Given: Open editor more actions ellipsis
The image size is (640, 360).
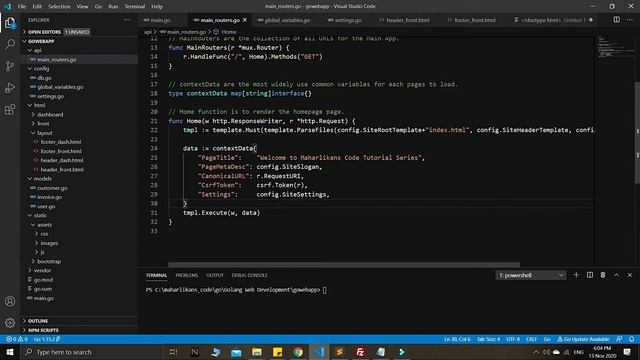Looking at the screenshot, I should pyautogui.click(x=630, y=20).
